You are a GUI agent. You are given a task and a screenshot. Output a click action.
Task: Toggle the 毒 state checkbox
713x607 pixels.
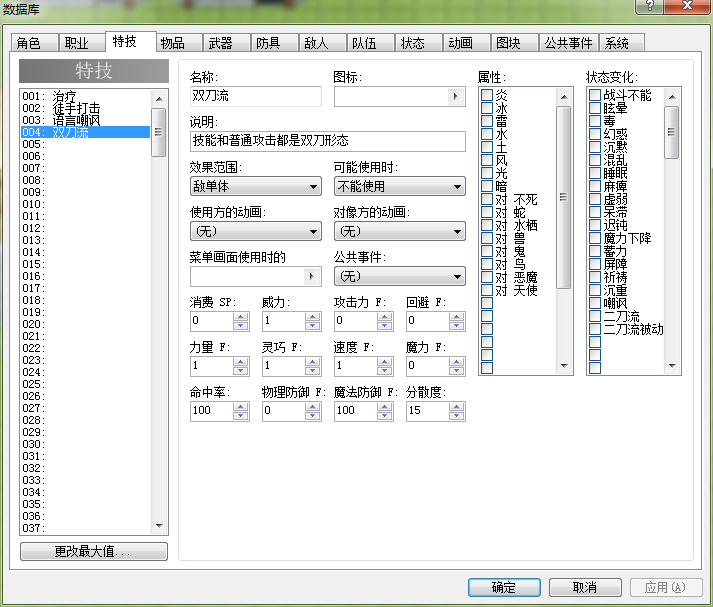[x=595, y=121]
